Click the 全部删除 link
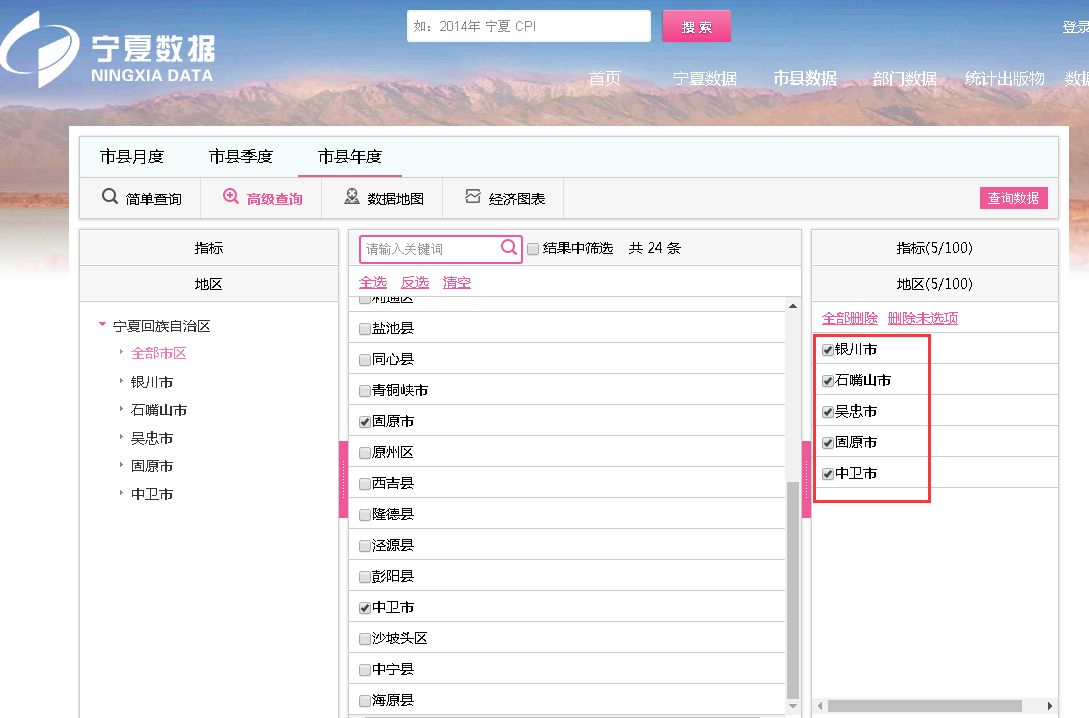 [849, 318]
